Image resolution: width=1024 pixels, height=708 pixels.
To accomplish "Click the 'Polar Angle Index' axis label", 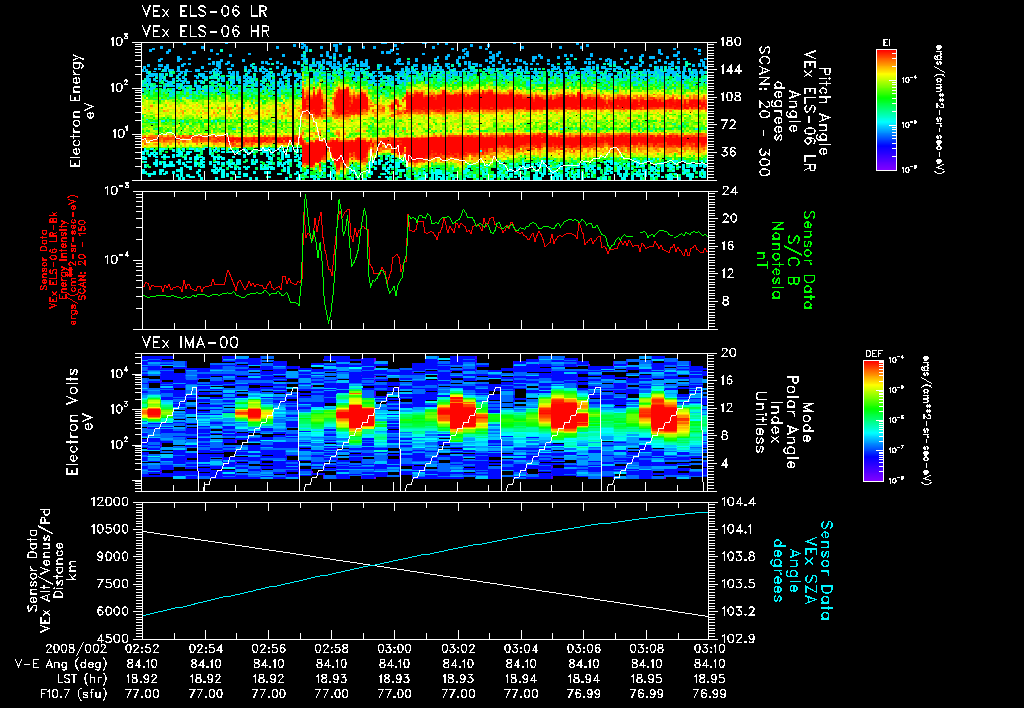I will pyautogui.click(x=782, y=421).
